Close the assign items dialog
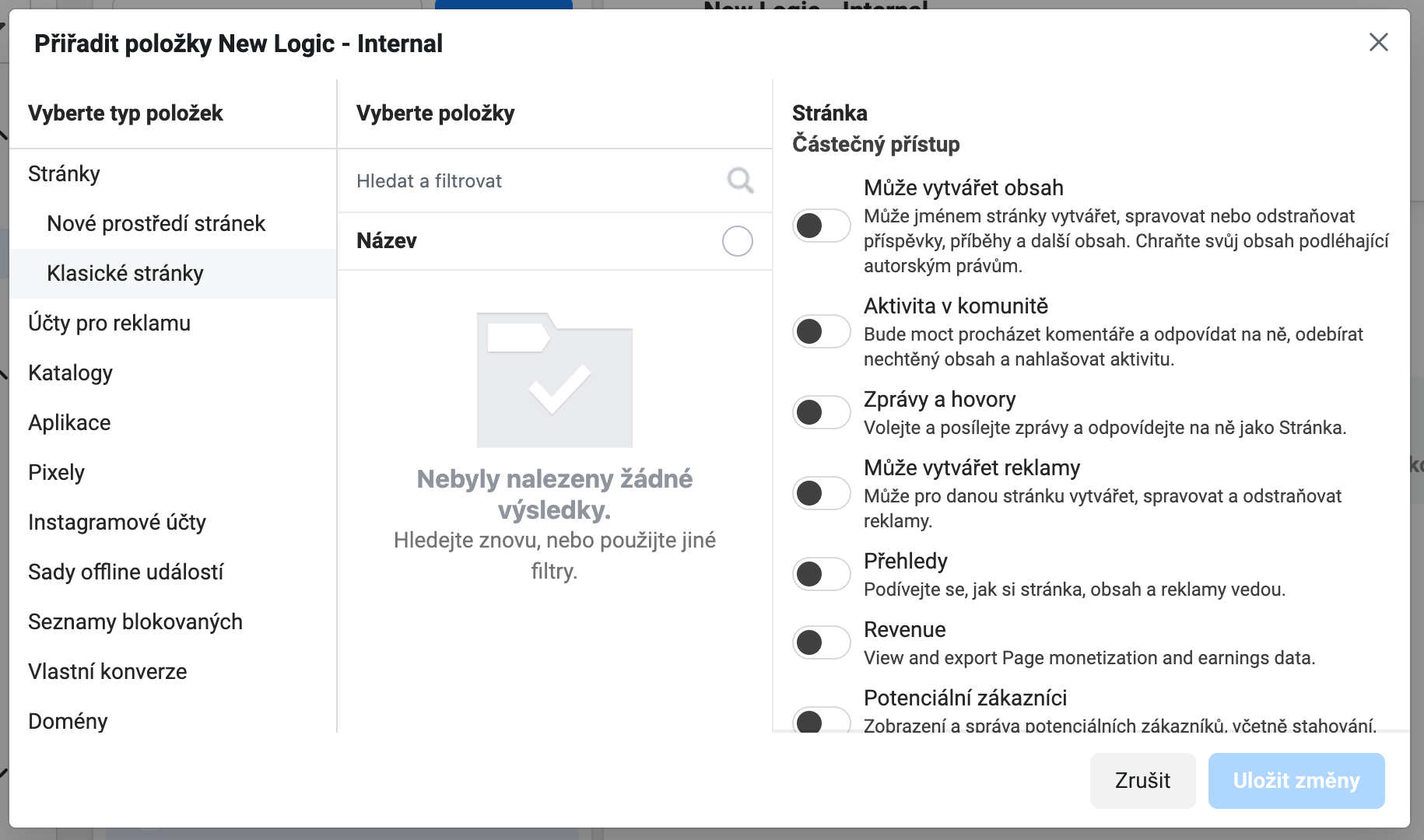Image resolution: width=1424 pixels, height=840 pixels. [x=1378, y=43]
